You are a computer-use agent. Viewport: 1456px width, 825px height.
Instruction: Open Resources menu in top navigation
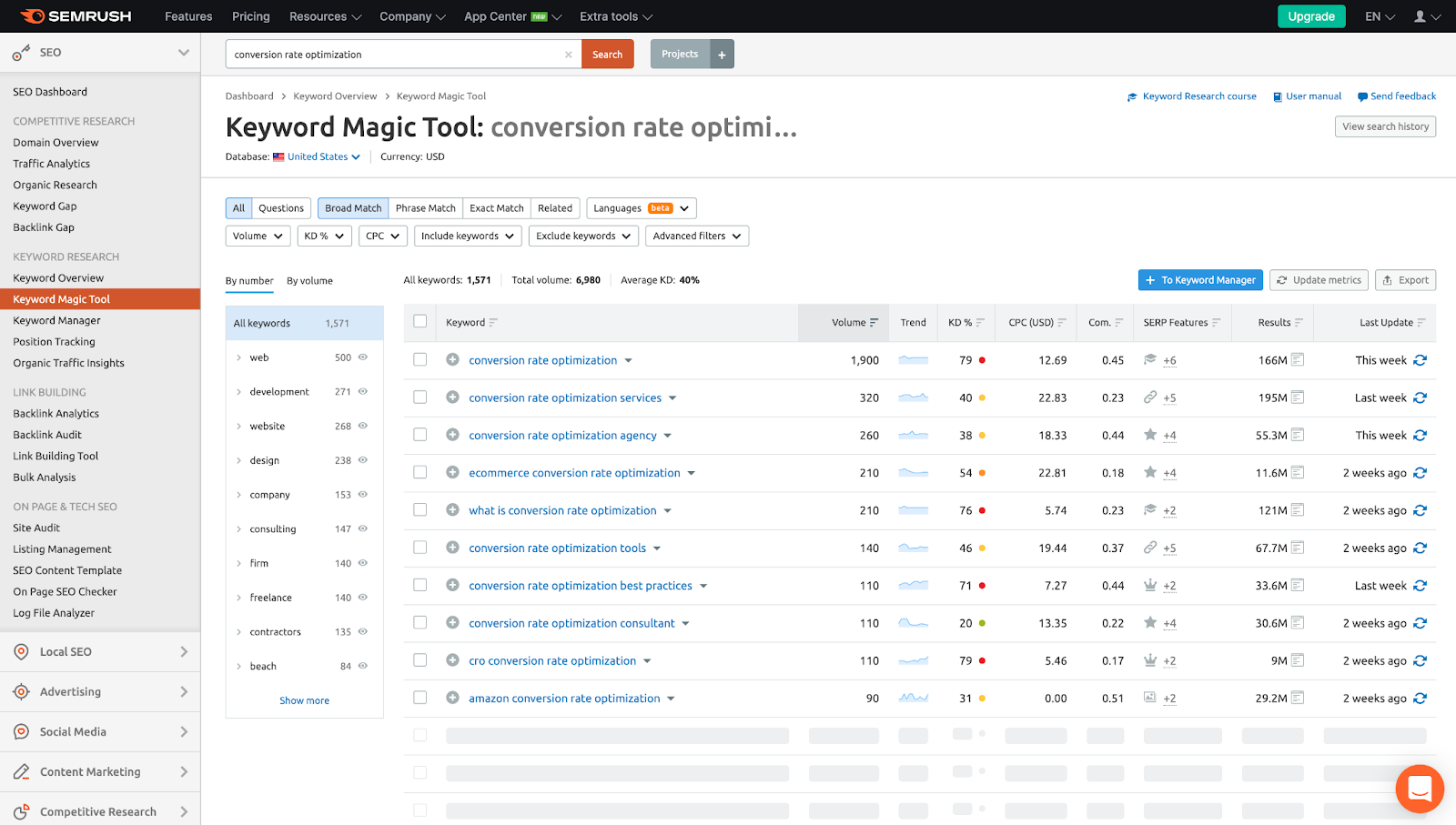(325, 16)
